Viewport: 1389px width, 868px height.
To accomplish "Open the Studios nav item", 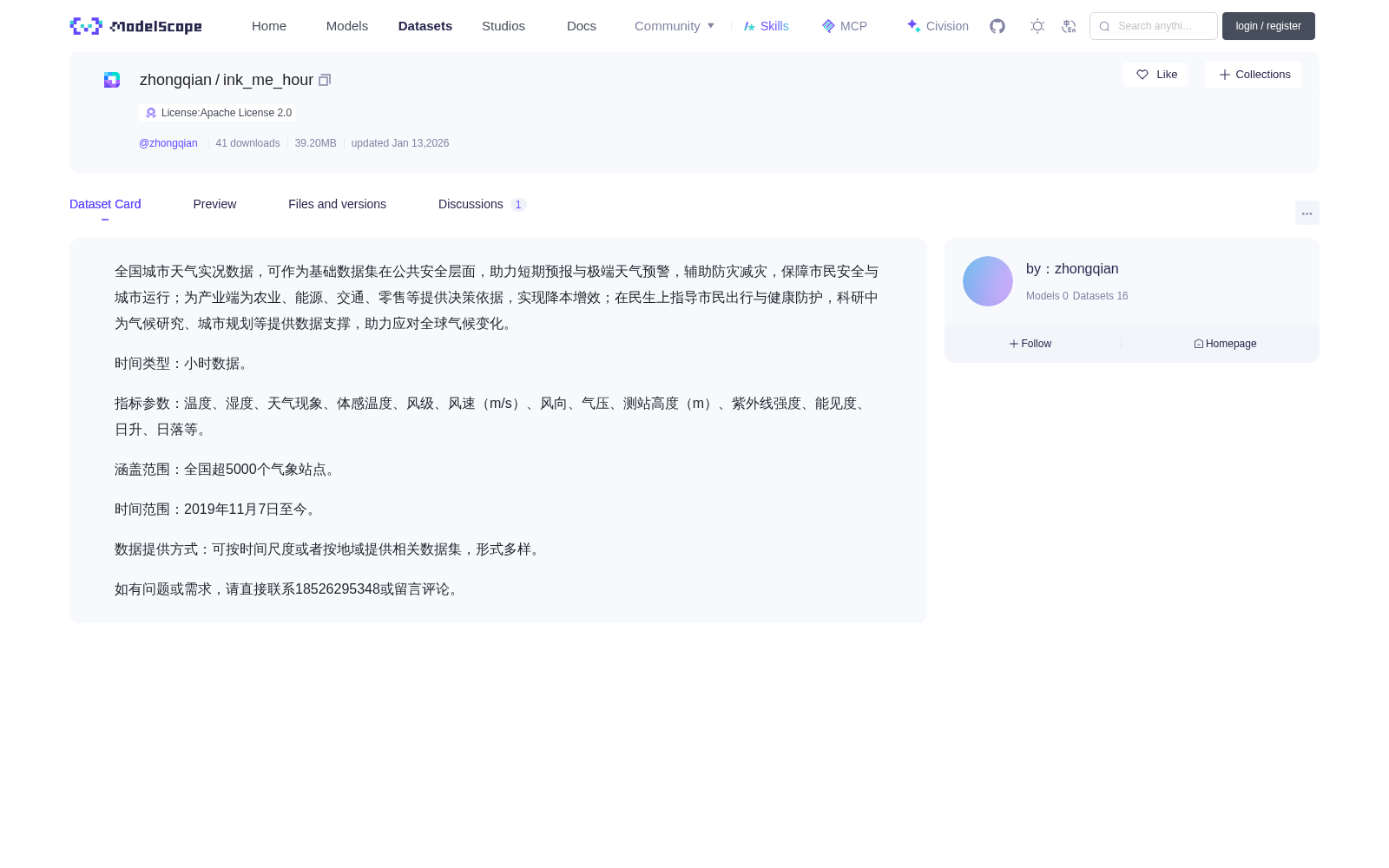I will pyautogui.click(x=504, y=26).
